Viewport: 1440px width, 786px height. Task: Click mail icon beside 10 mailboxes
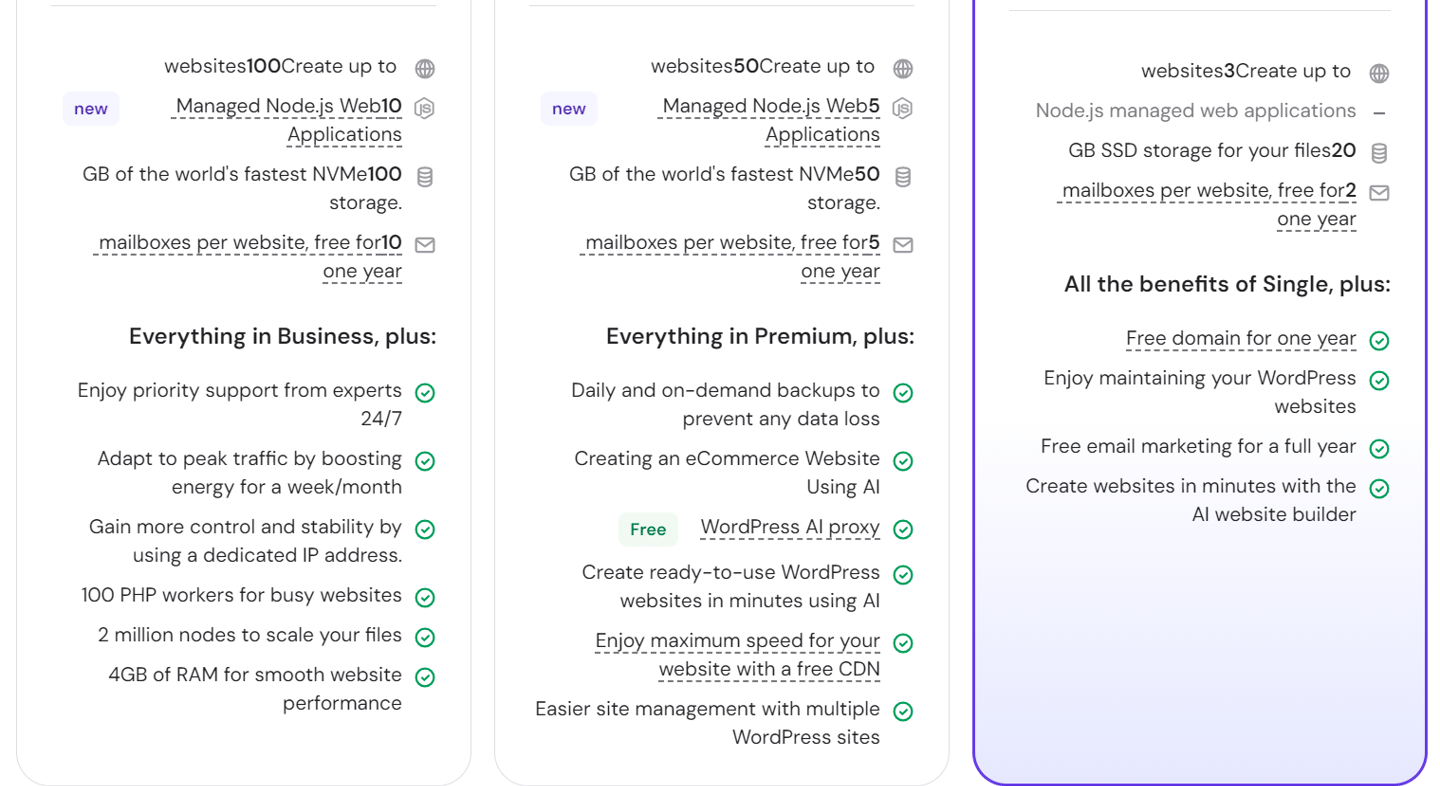pyautogui.click(x=425, y=245)
